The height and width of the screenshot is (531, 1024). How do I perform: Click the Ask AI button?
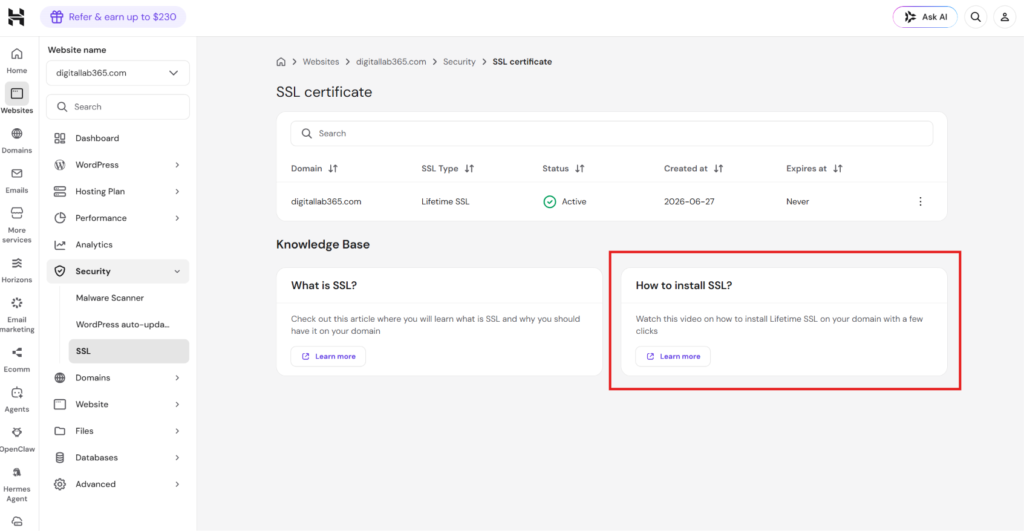pyautogui.click(x=925, y=17)
